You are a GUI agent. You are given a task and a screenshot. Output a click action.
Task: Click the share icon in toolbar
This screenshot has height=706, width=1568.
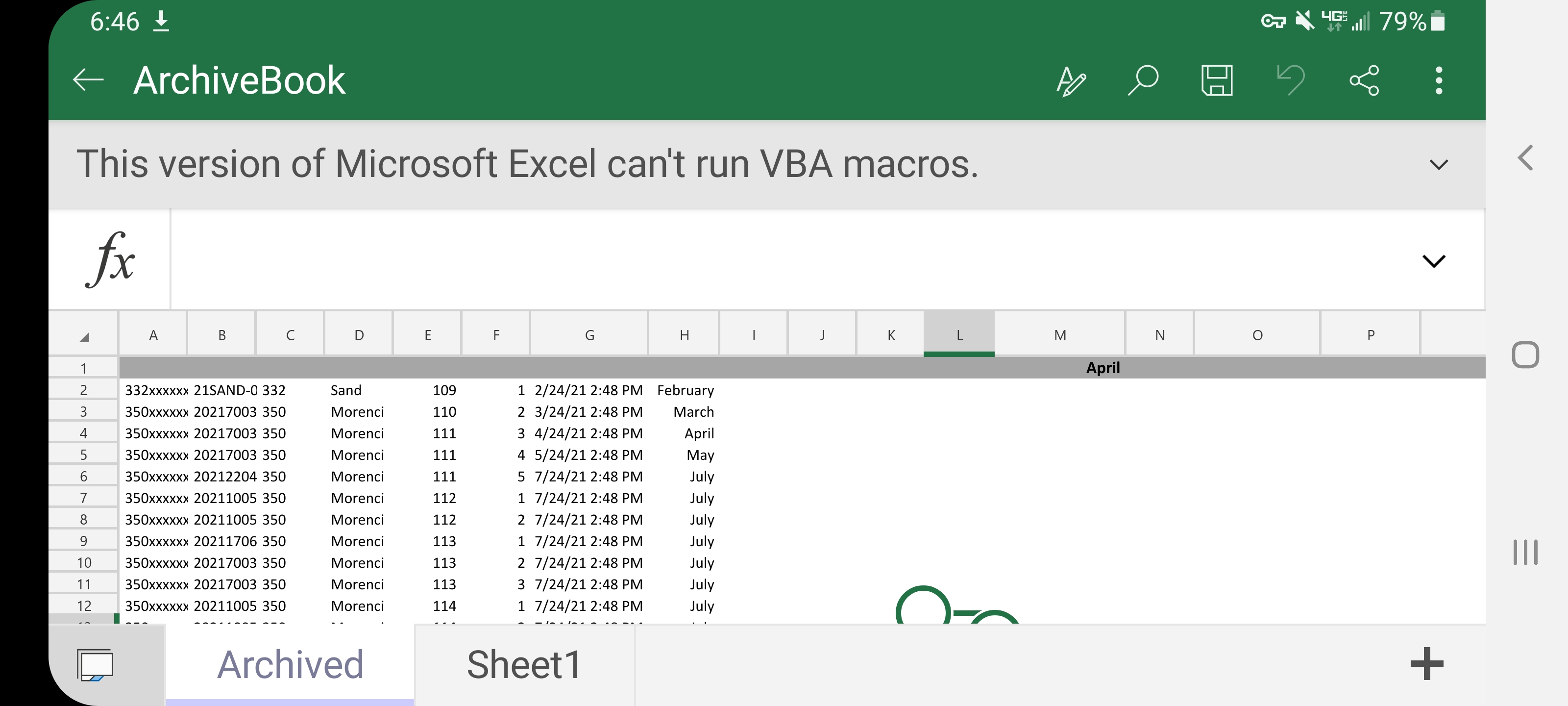pyautogui.click(x=1363, y=79)
